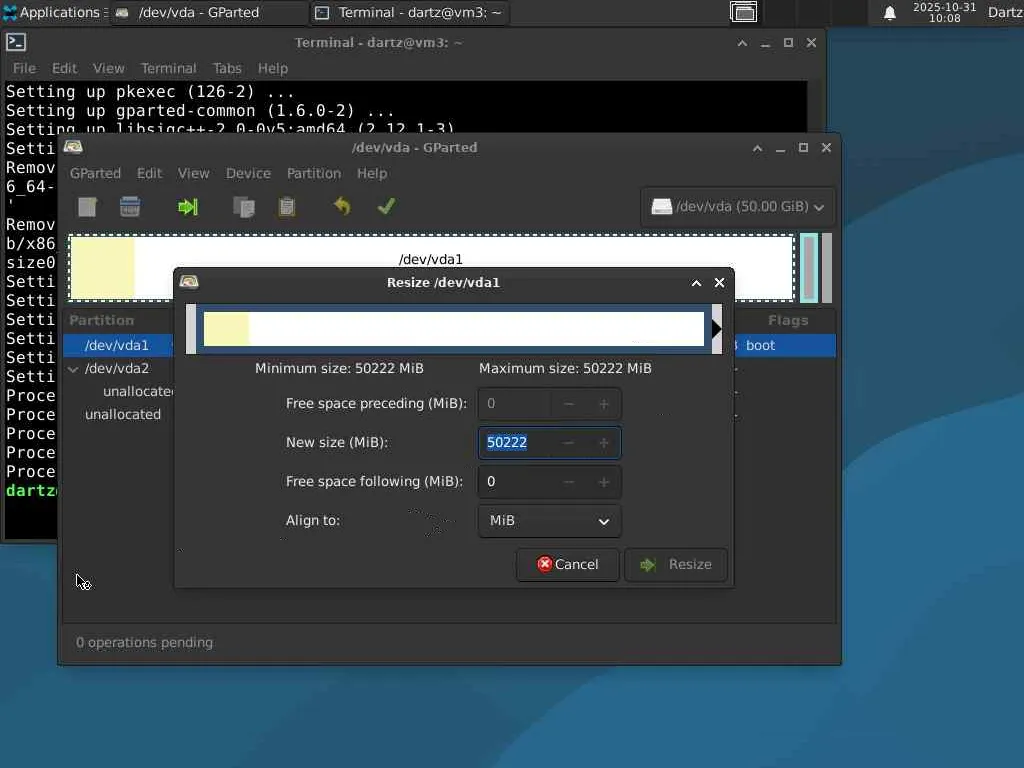Open the GParted menu

pos(95,173)
